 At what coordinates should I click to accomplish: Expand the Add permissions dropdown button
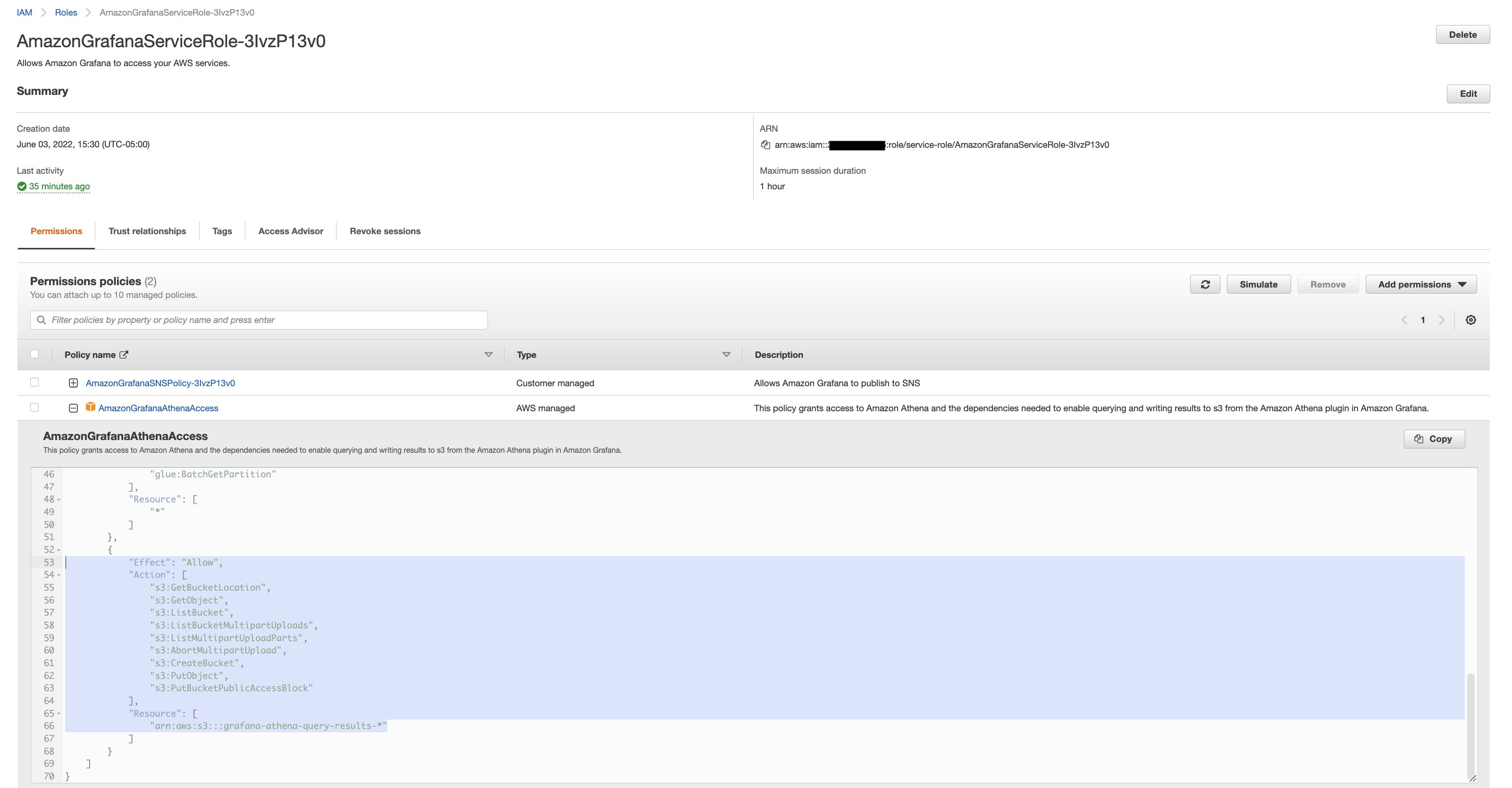(x=1463, y=284)
